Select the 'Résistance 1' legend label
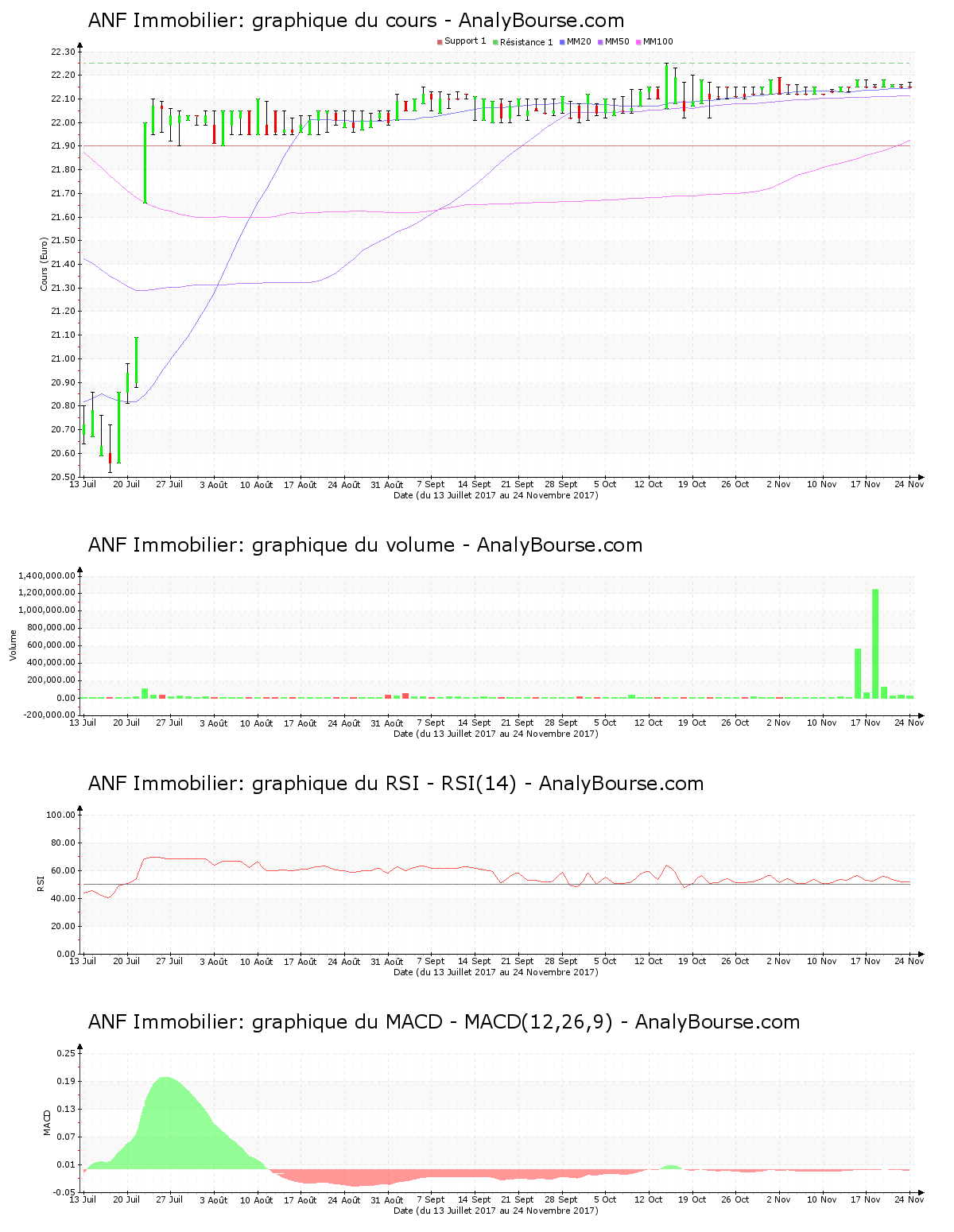Screen dimensions: 954x1232 click(x=526, y=42)
